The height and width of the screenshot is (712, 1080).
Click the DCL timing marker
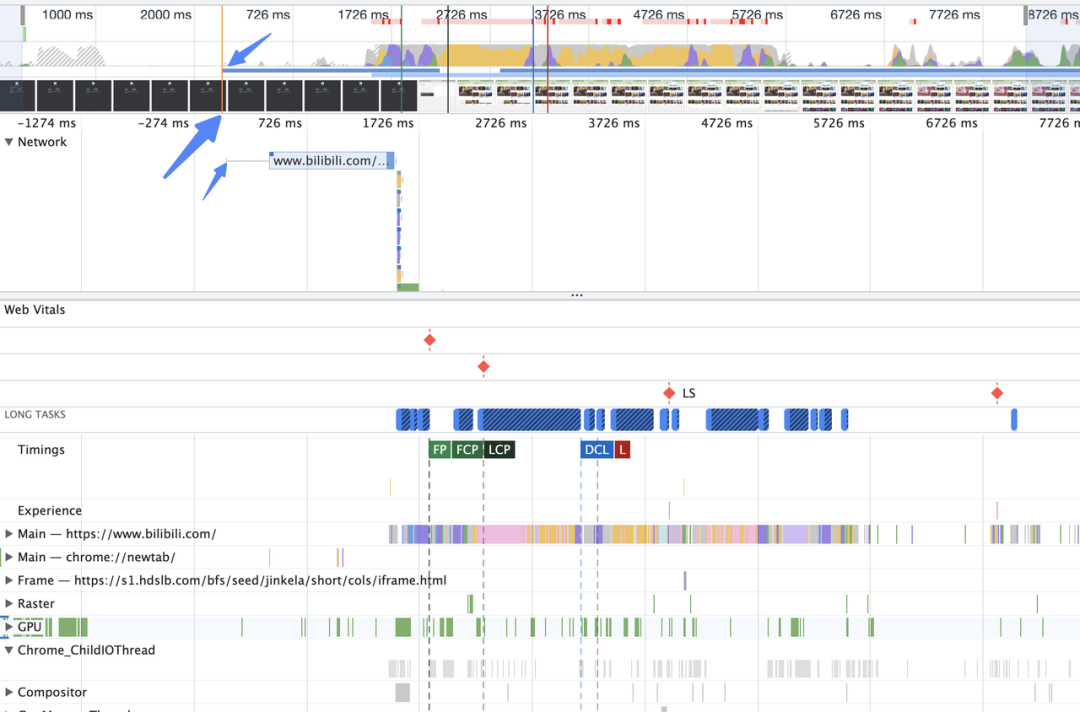(x=595, y=449)
